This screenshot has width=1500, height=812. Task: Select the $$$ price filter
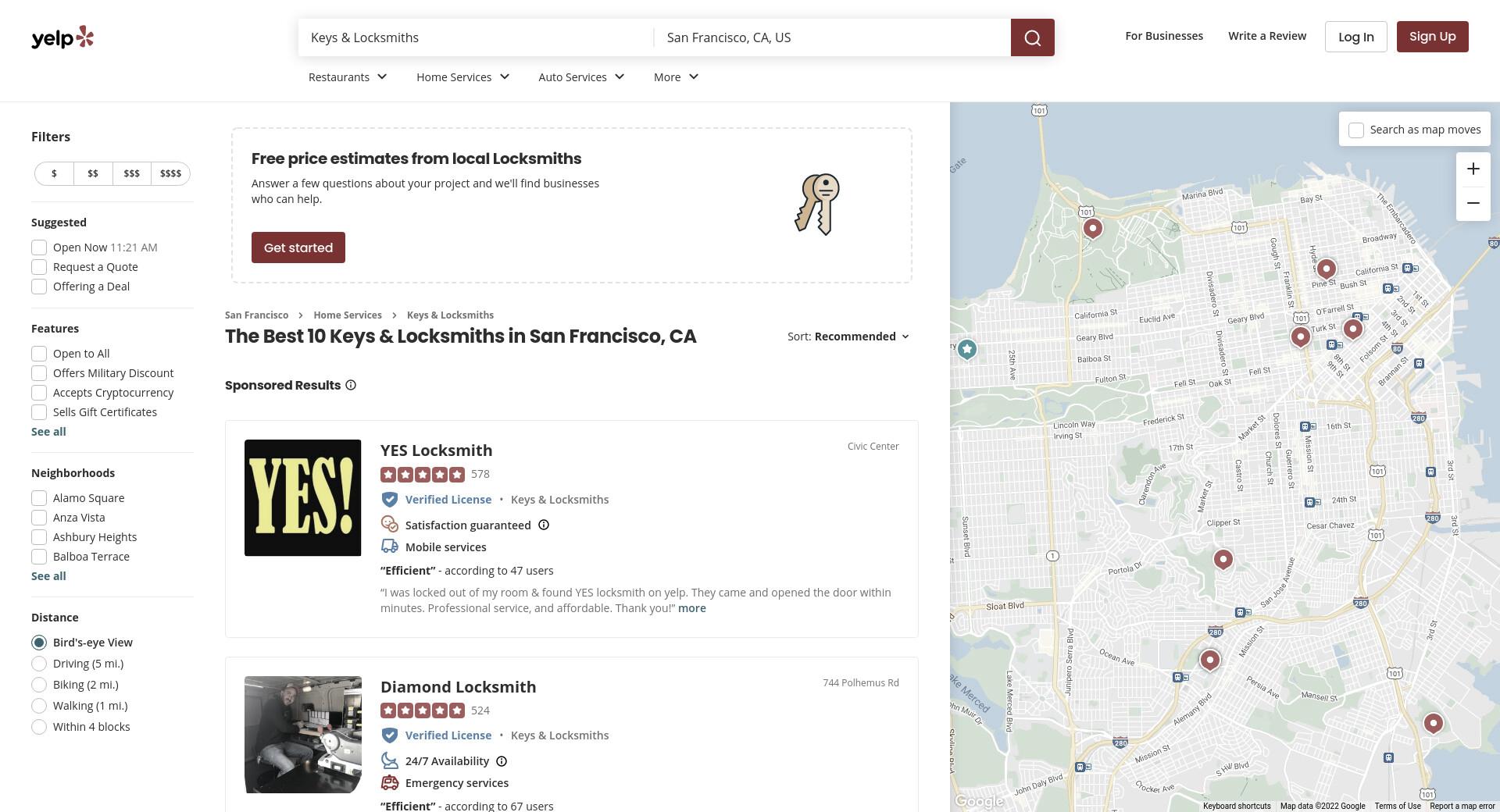(131, 173)
